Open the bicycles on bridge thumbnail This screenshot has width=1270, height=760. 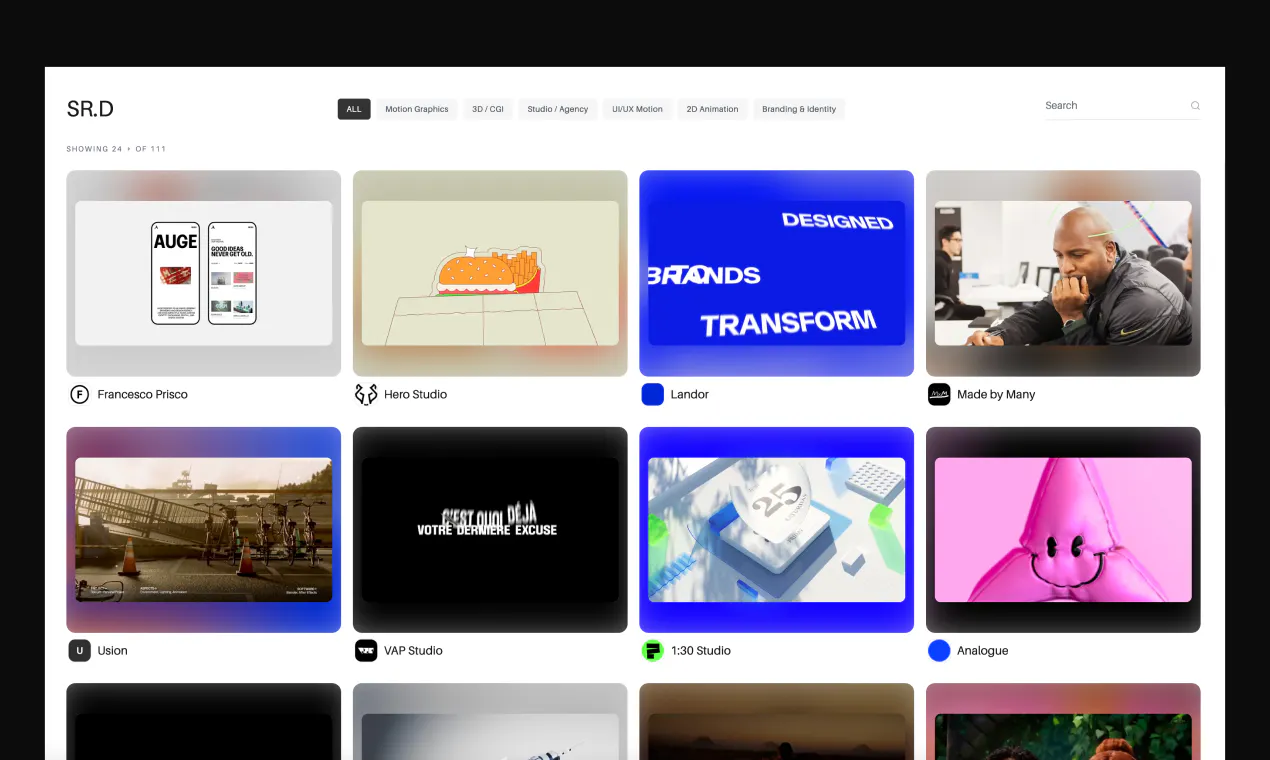pos(204,530)
